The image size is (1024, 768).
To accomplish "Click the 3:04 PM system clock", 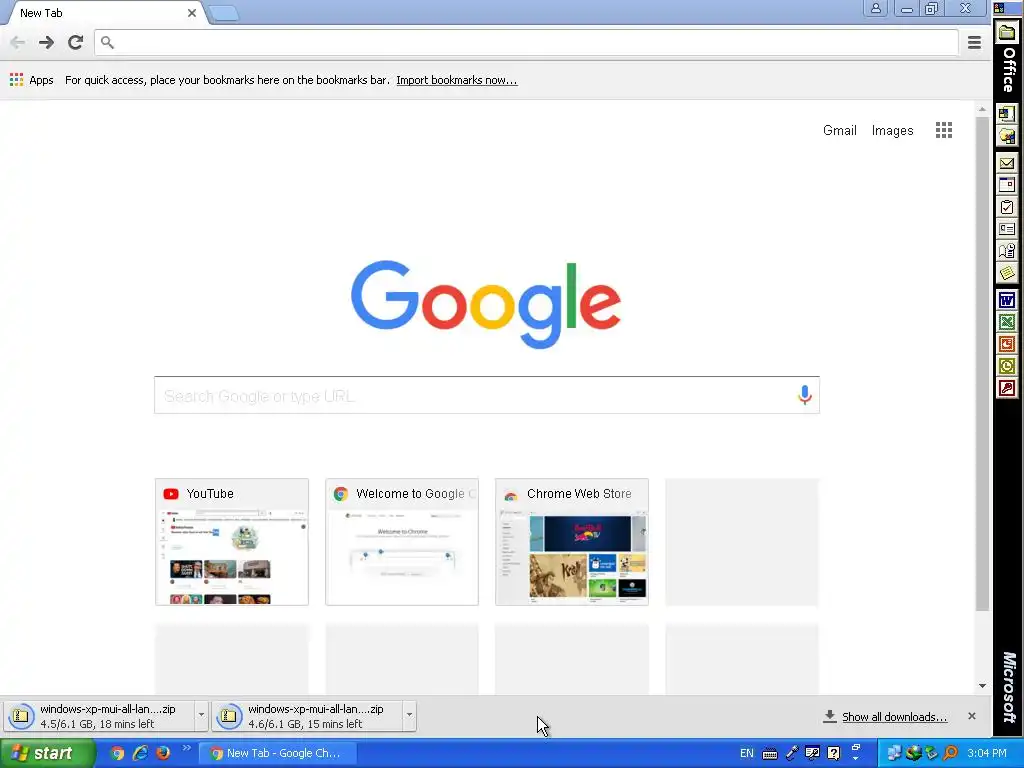I will (x=987, y=754).
